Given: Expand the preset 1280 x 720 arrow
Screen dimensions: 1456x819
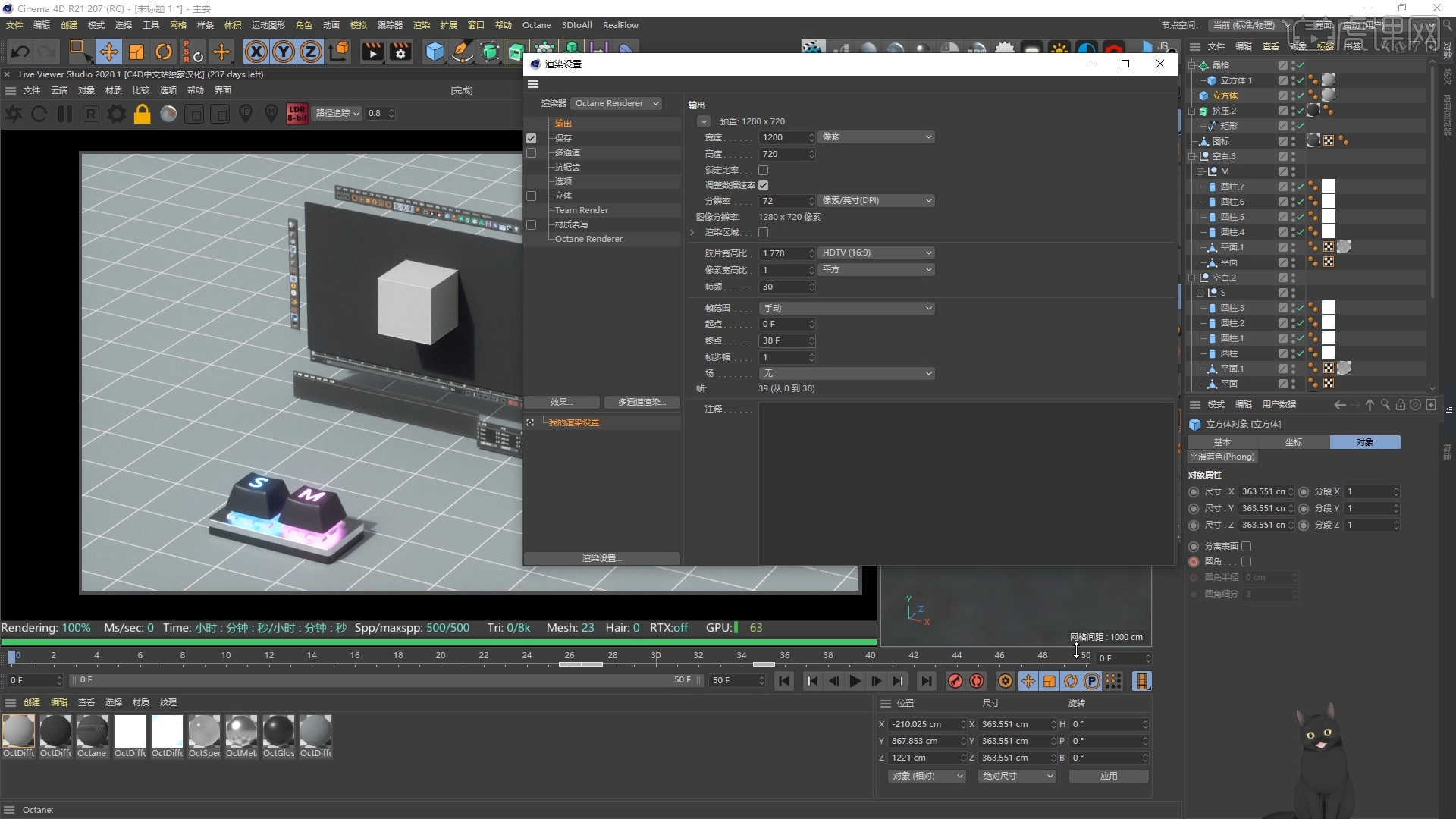Looking at the screenshot, I should click(x=704, y=121).
